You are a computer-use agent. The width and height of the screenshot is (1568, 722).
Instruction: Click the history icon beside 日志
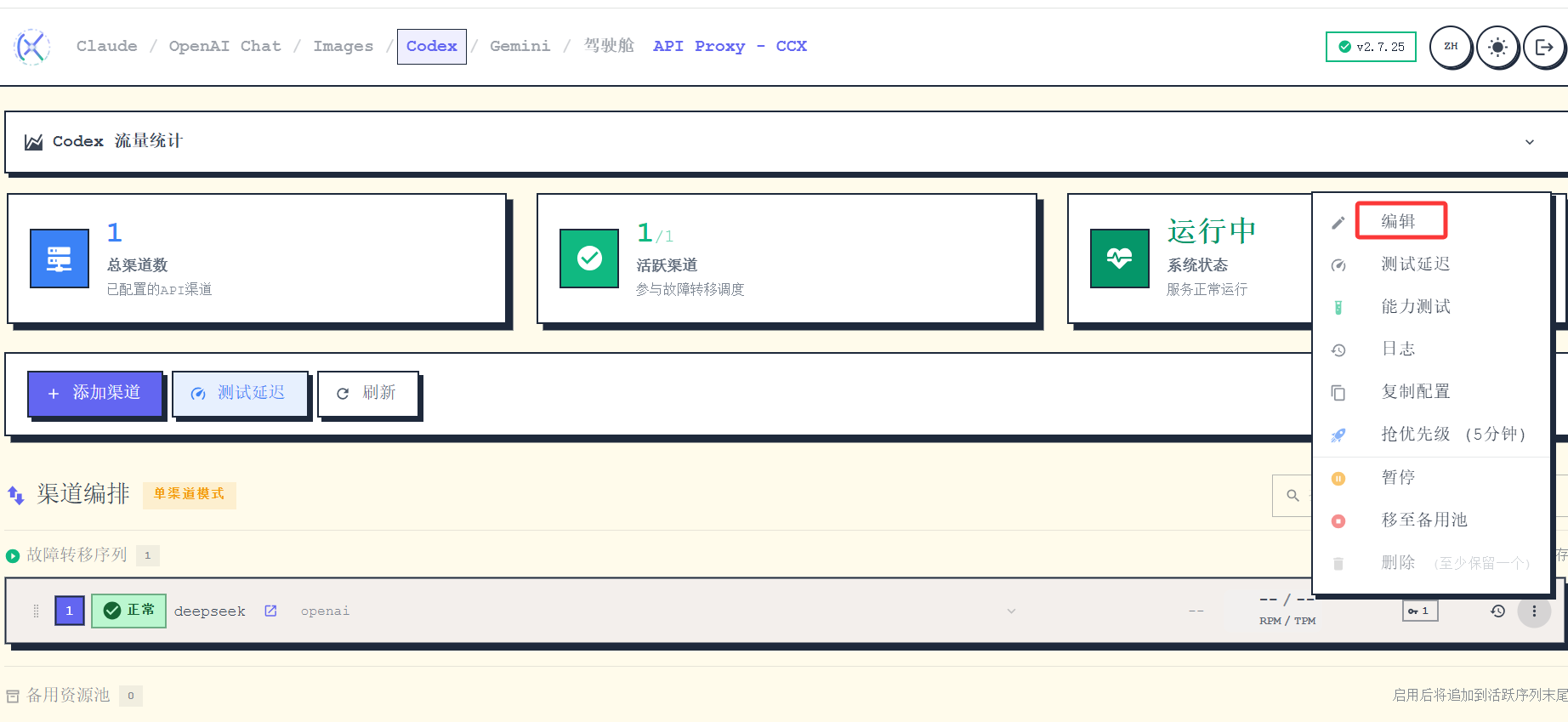coord(1338,350)
